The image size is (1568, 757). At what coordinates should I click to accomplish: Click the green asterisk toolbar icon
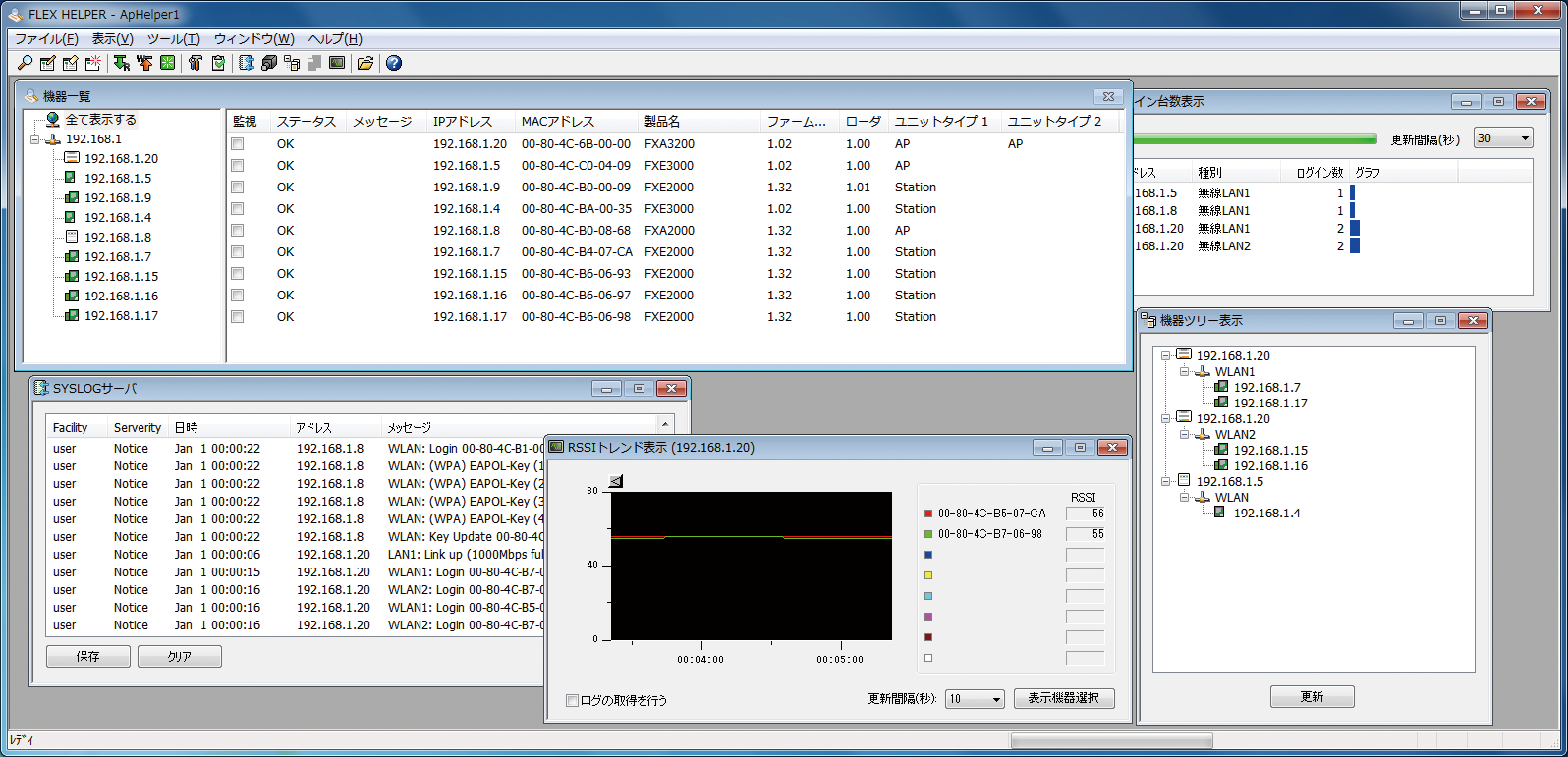168,63
